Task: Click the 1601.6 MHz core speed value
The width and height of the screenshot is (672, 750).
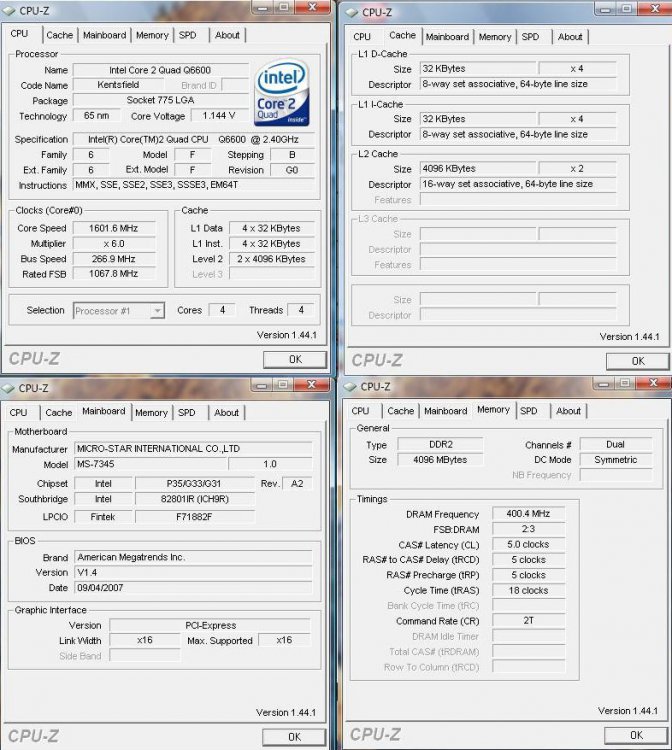Action: 113,228
